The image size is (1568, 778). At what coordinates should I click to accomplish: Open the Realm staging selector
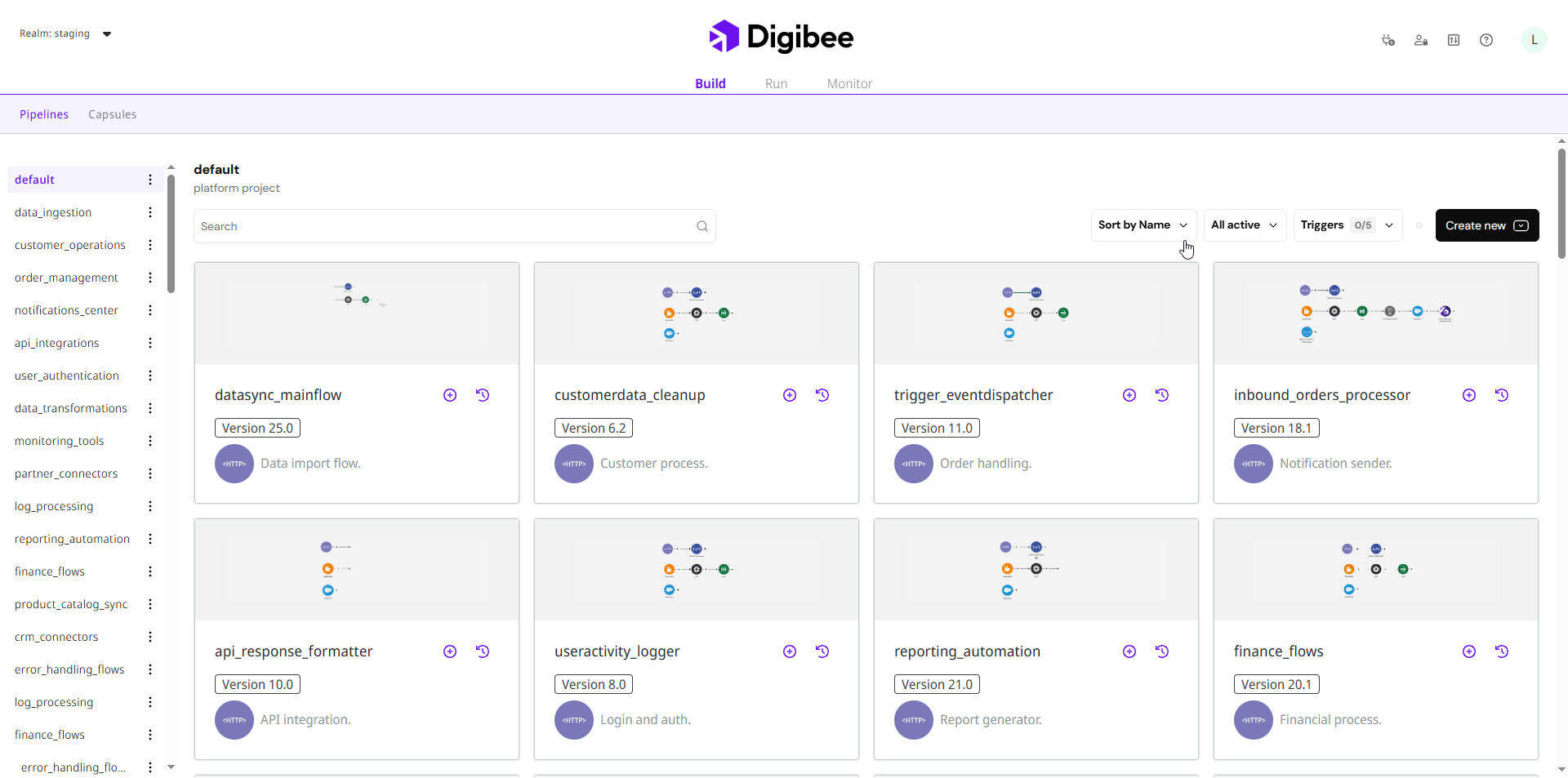pyautogui.click(x=65, y=33)
